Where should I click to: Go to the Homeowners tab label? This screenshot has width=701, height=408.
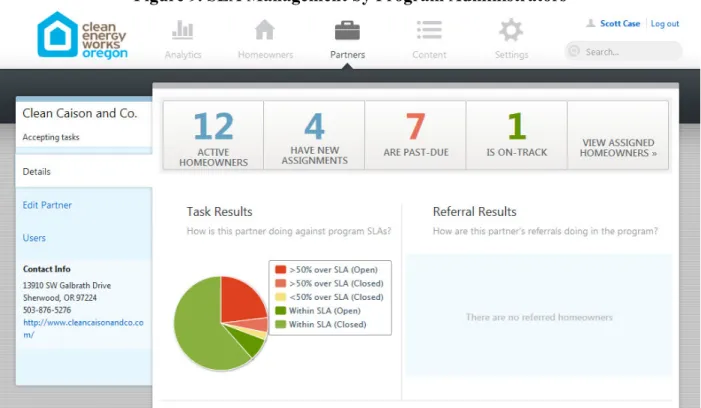(x=266, y=55)
